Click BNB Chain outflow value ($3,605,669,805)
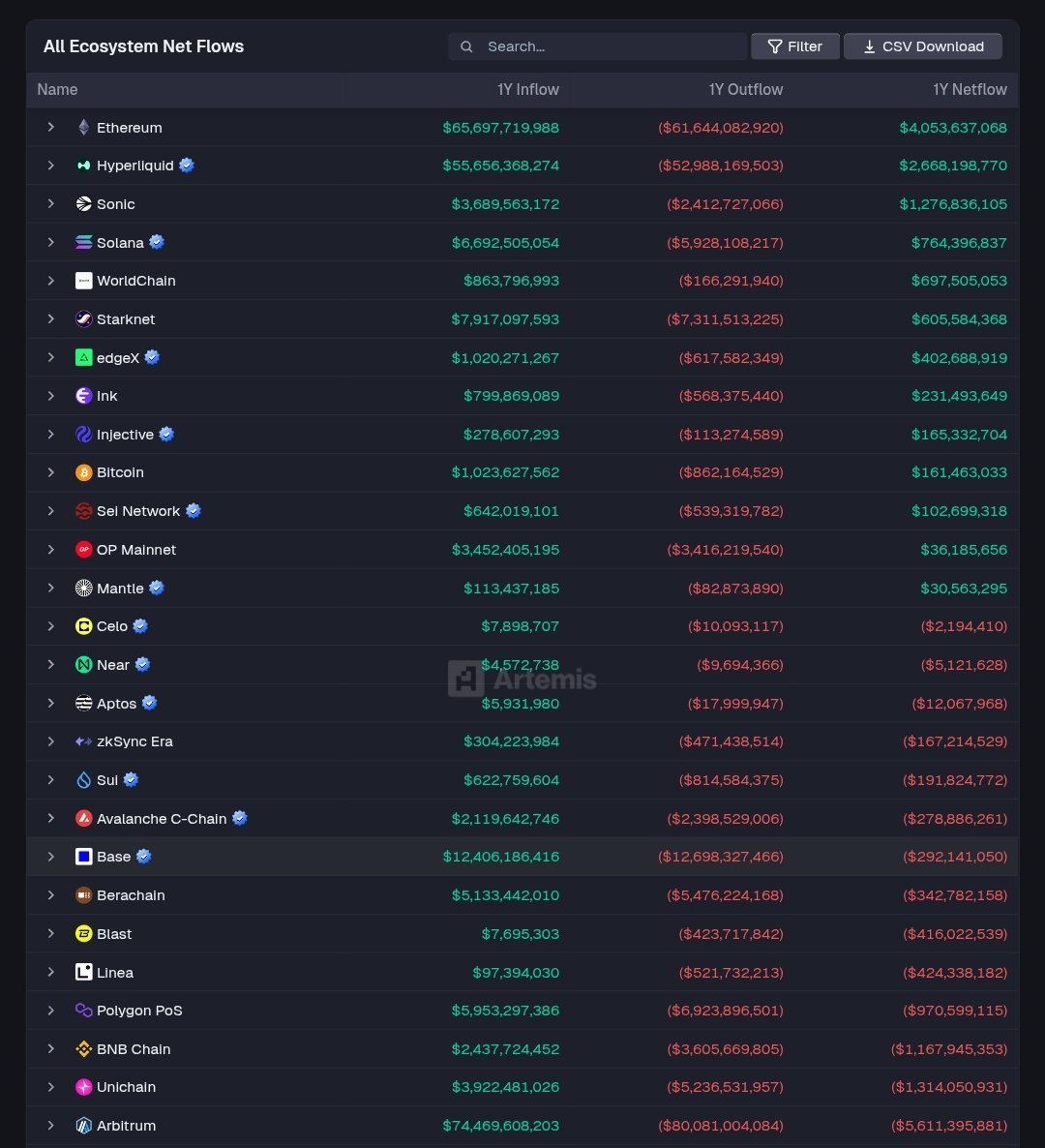 pyautogui.click(x=725, y=1049)
